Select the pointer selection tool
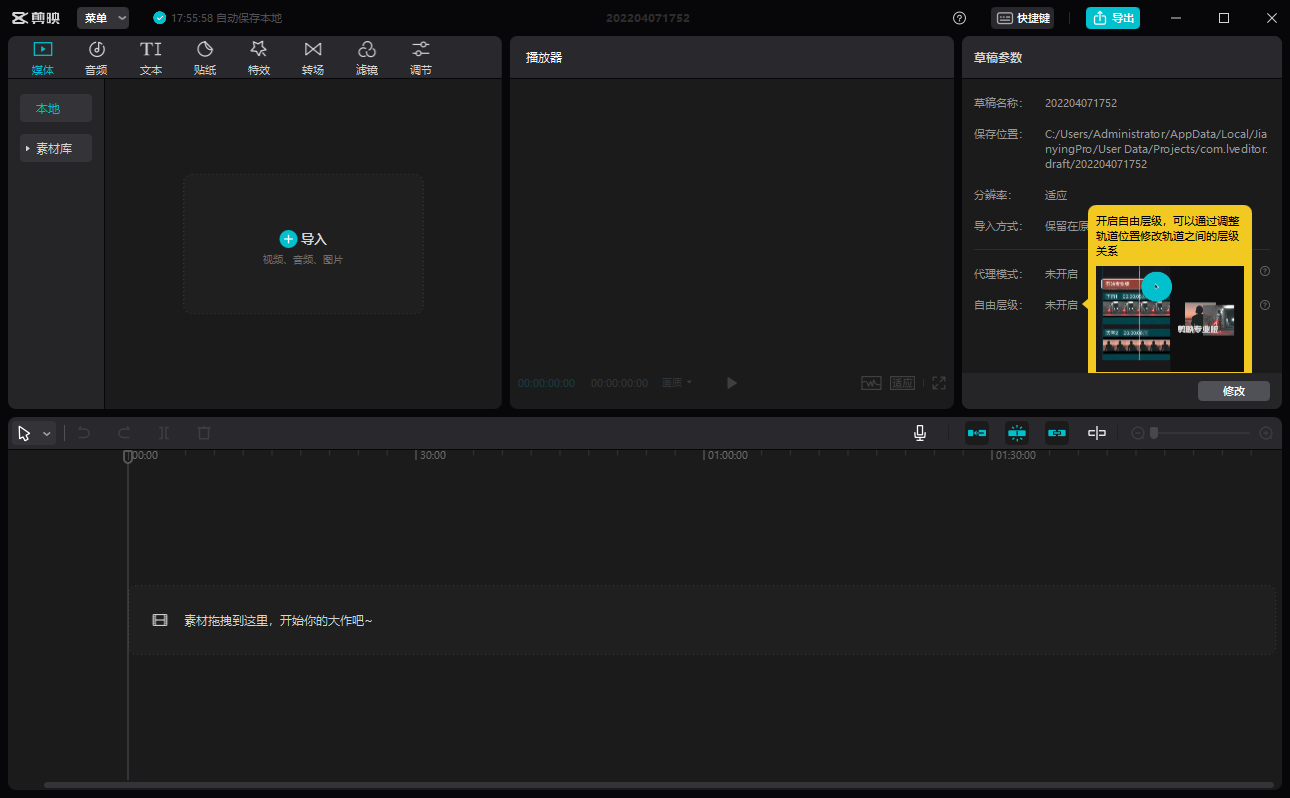Viewport: 1290px width, 798px height. coord(25,433)
